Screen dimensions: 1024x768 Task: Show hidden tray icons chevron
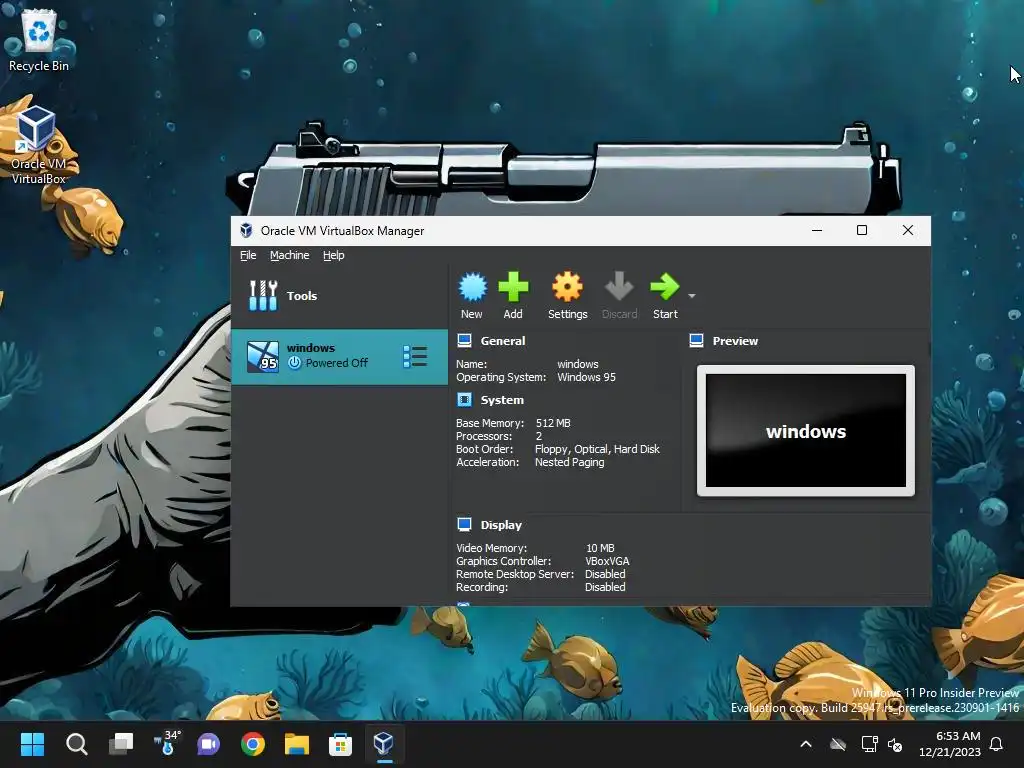pos(806,744)
